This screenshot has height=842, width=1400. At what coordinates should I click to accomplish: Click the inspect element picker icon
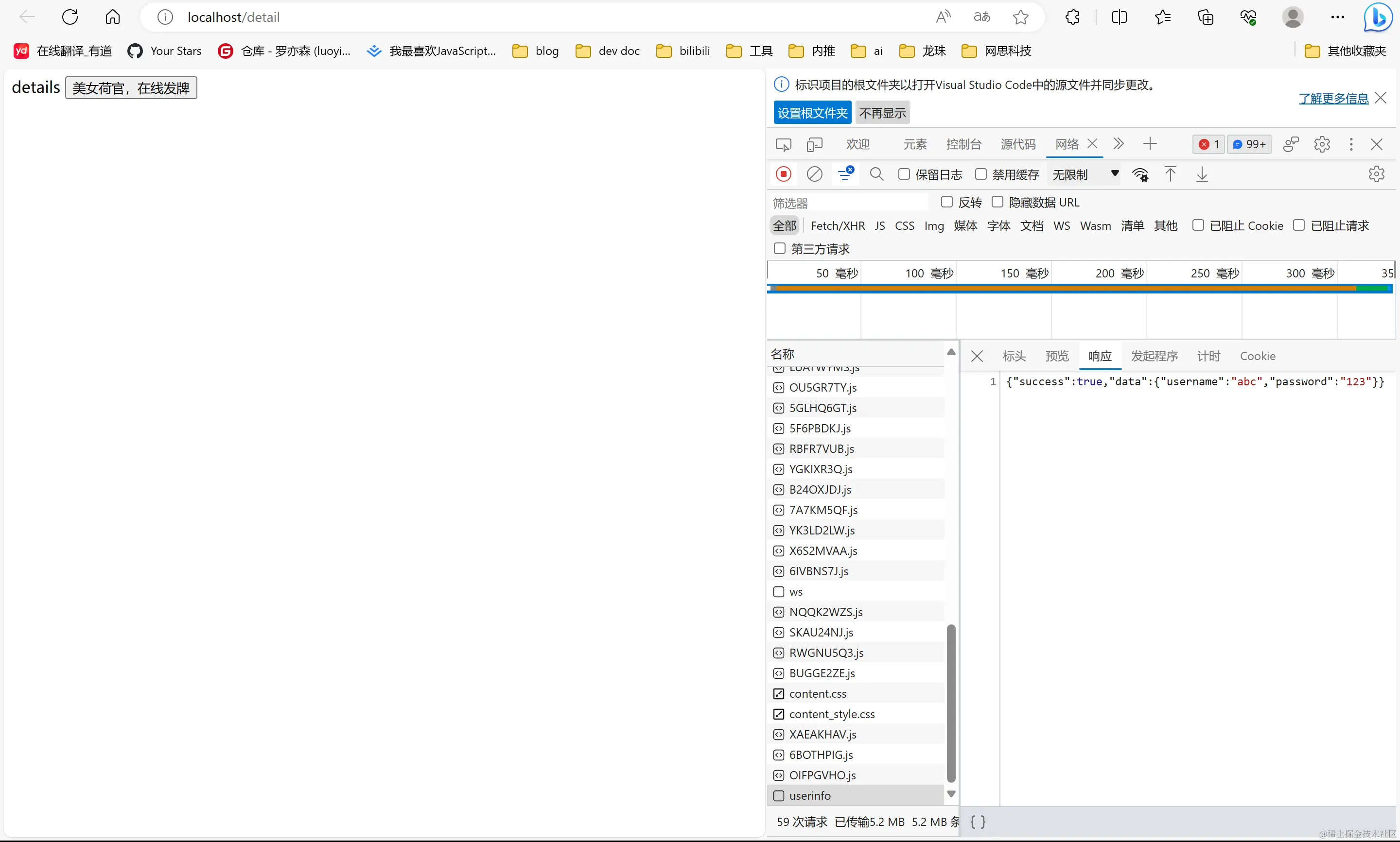[x=783, y=145]
